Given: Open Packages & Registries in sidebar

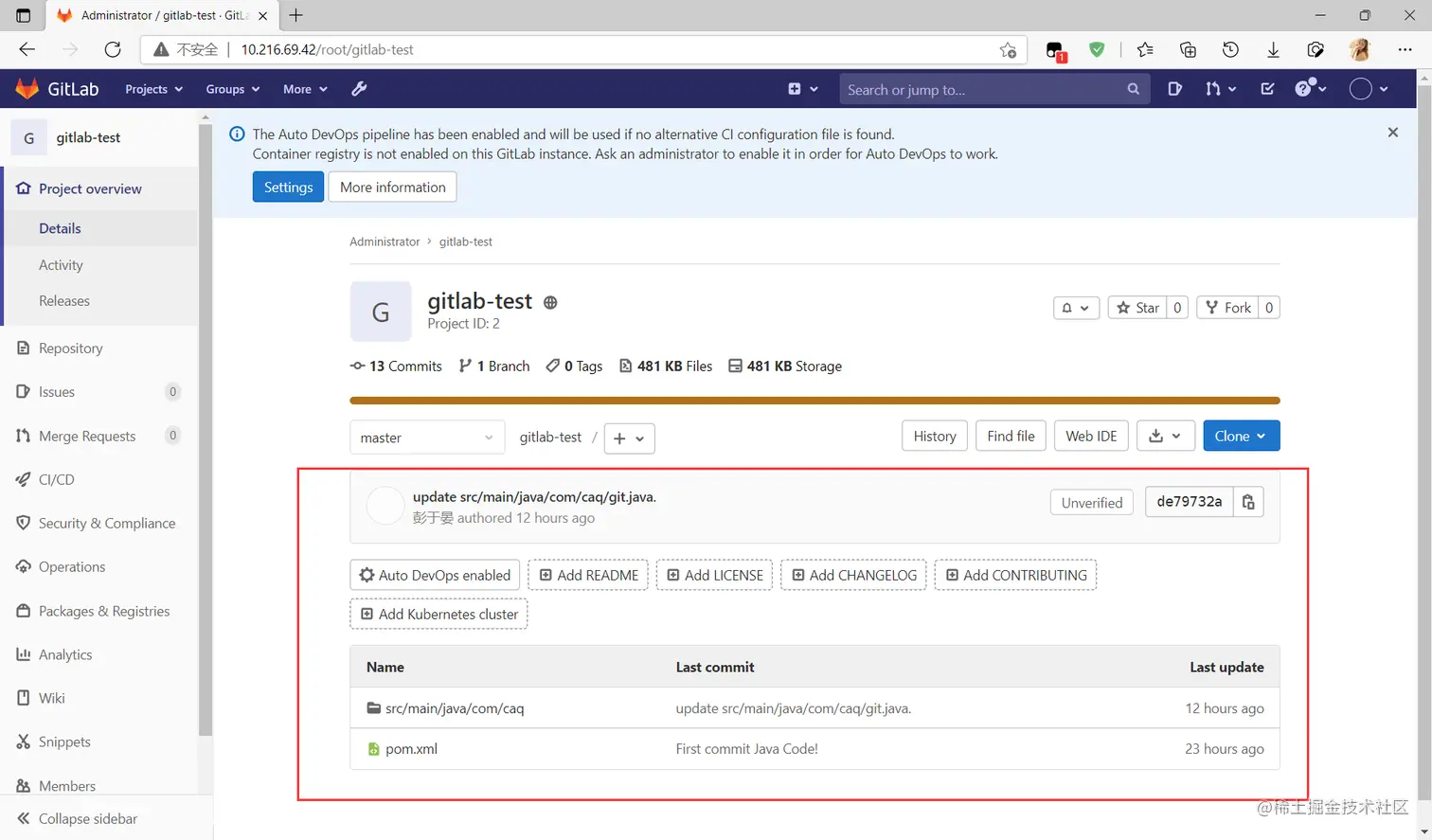Looking at the screenshot, I should pos(104,611).
